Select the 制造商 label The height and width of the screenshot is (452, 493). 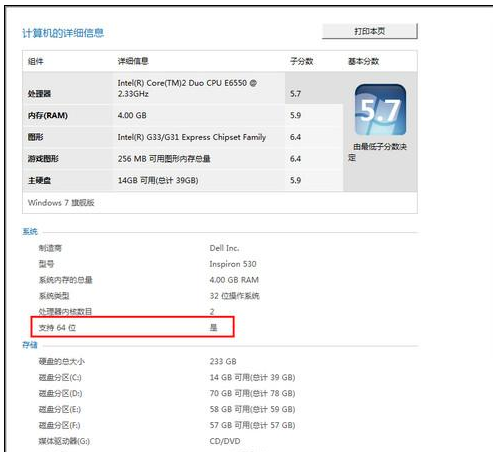pos(50,248)
